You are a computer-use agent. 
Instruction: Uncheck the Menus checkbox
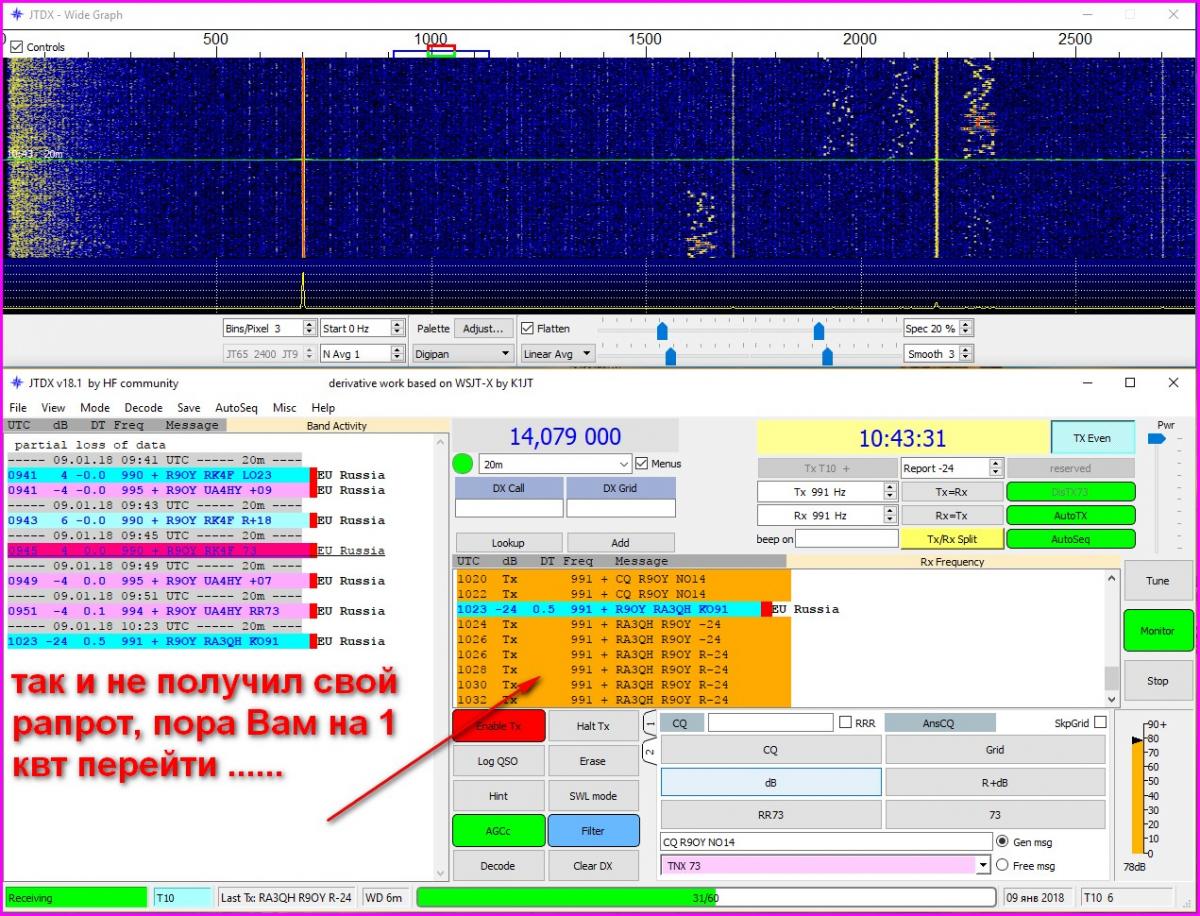click(642, 463)
